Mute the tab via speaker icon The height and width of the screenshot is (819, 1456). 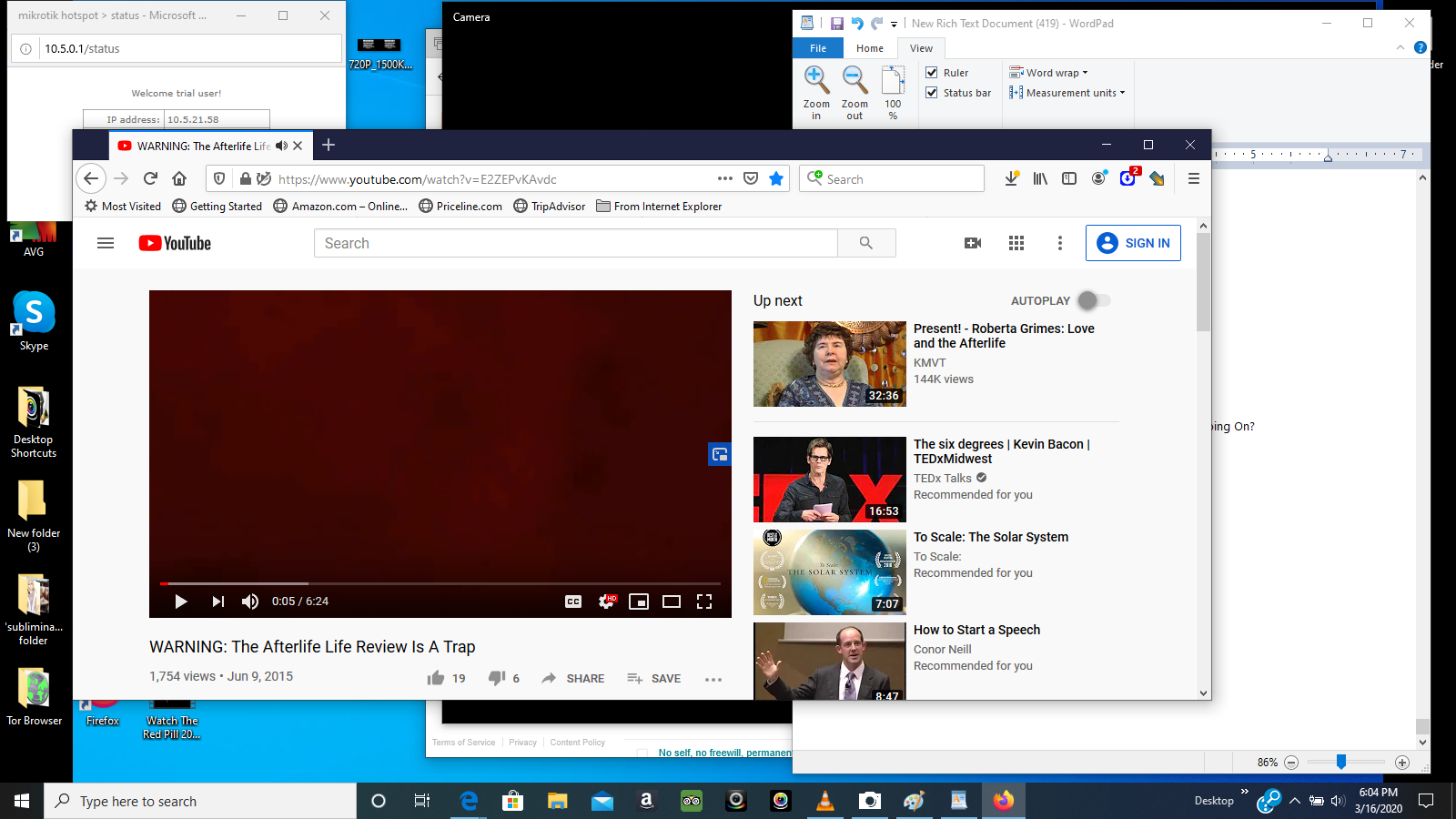point(281,146)
